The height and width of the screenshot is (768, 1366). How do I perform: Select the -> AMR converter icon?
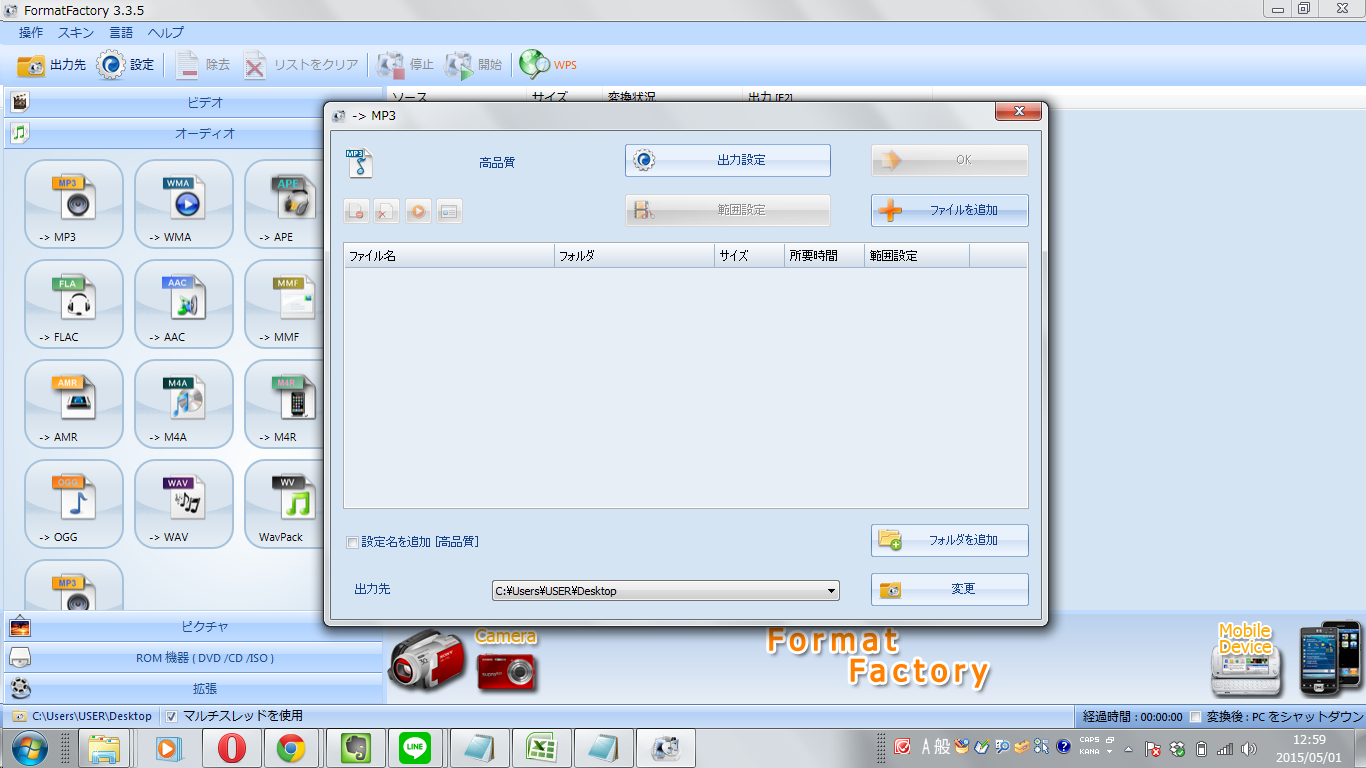74,404
